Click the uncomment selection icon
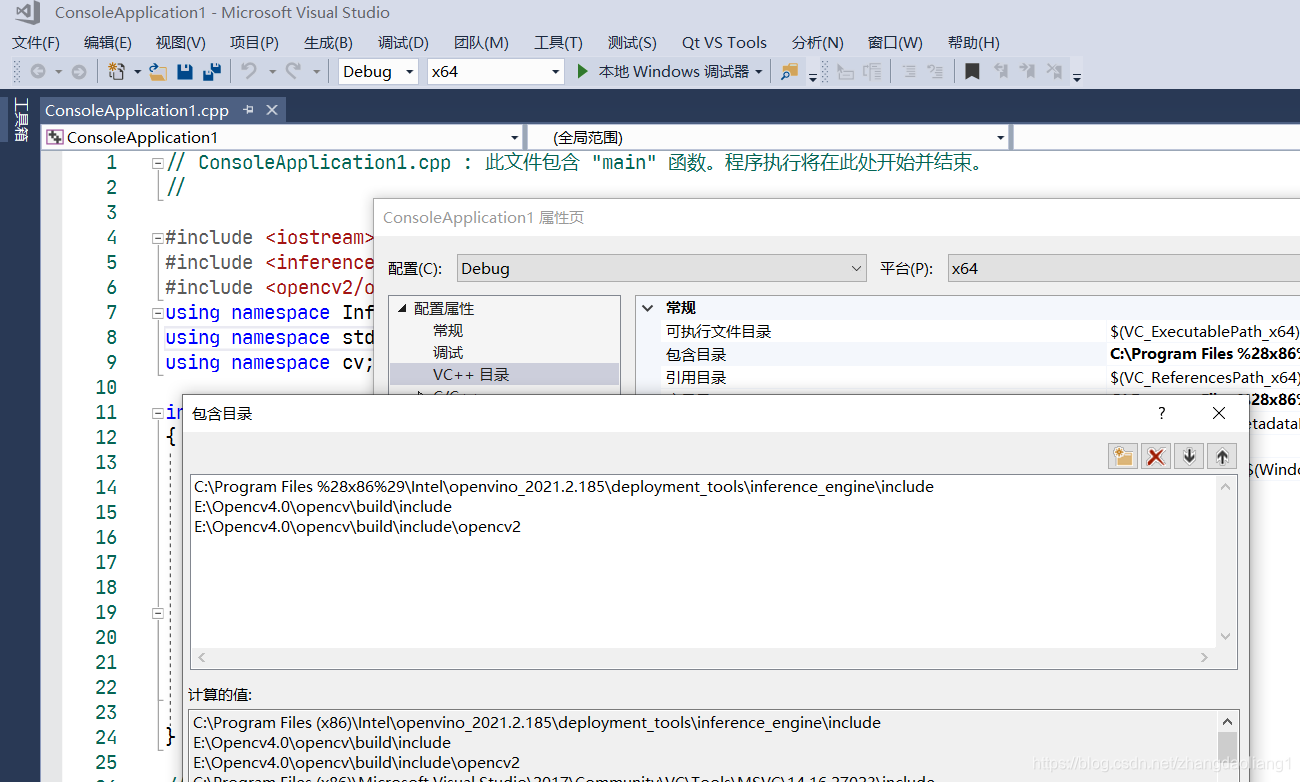This screenshot has width=1300, height=782. pyautogui.click(x=935, y=72)
